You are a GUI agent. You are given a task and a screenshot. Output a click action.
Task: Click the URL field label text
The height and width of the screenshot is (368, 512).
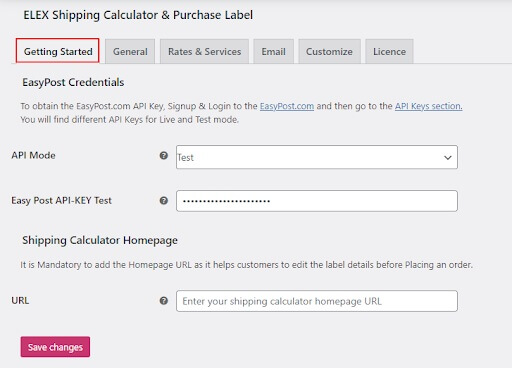20,300
